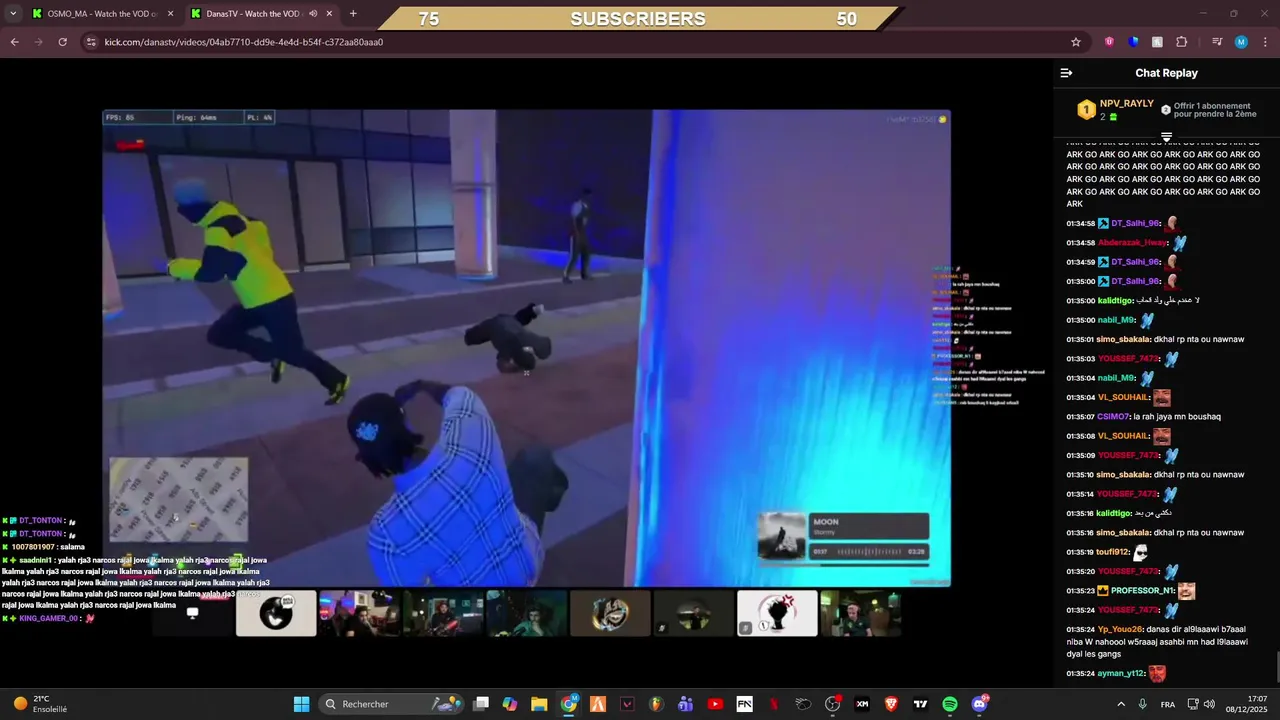
Task: Open toufi912 username in chat
Action: [x=1113, y=552]
